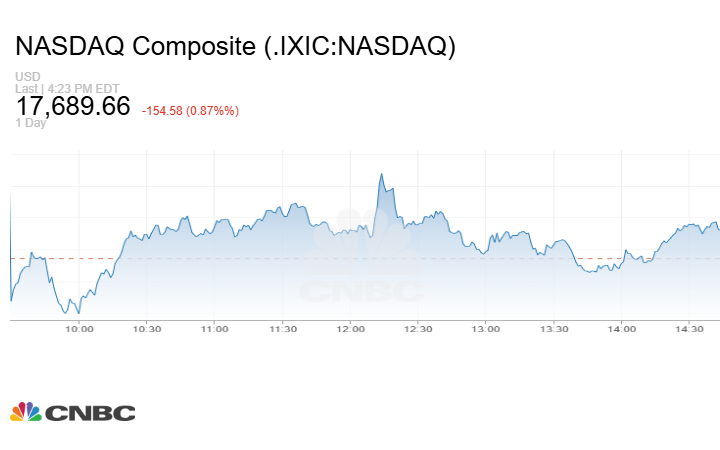
Task: Select the 1 Day range label
Action: coord(30,123)
